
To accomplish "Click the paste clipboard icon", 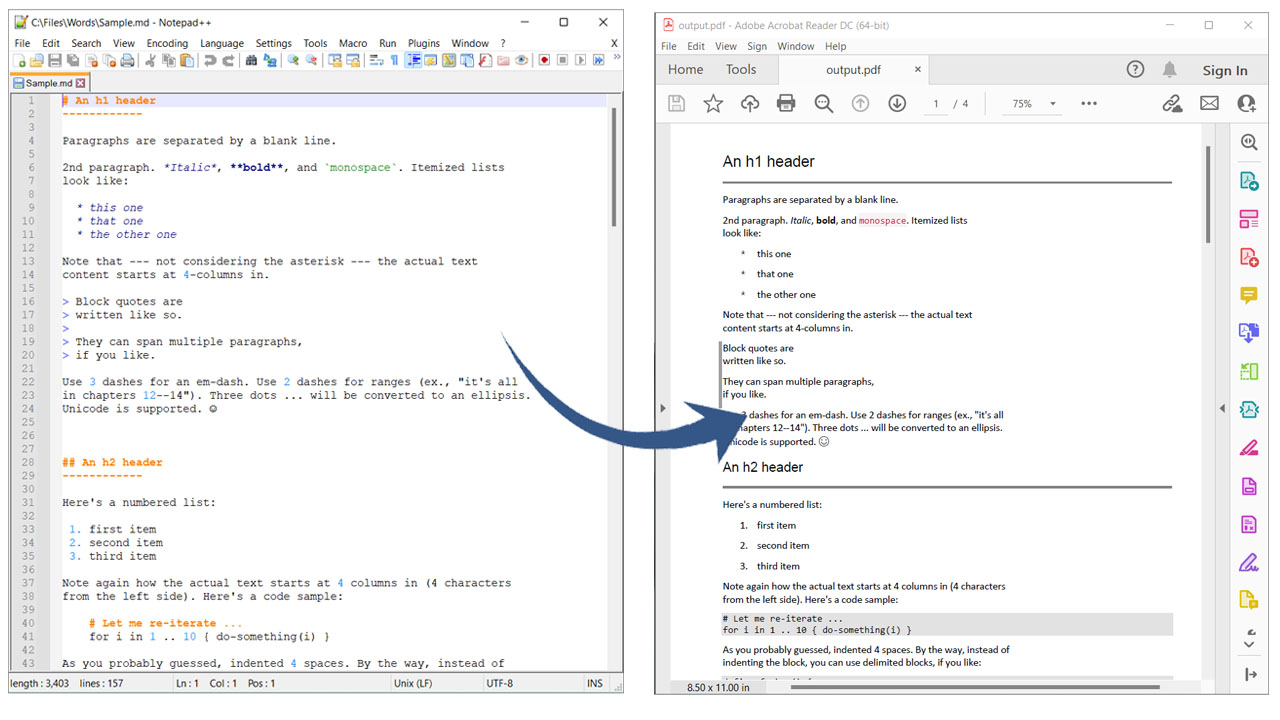I will (185, 60).
